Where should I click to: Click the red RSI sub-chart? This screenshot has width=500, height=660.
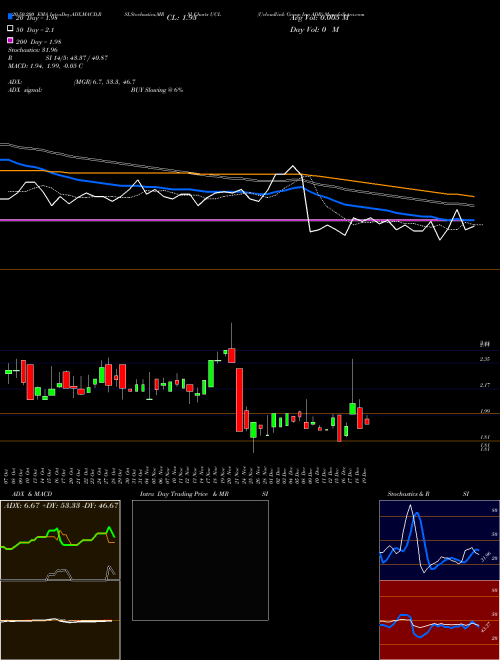(x=439, y=620)
